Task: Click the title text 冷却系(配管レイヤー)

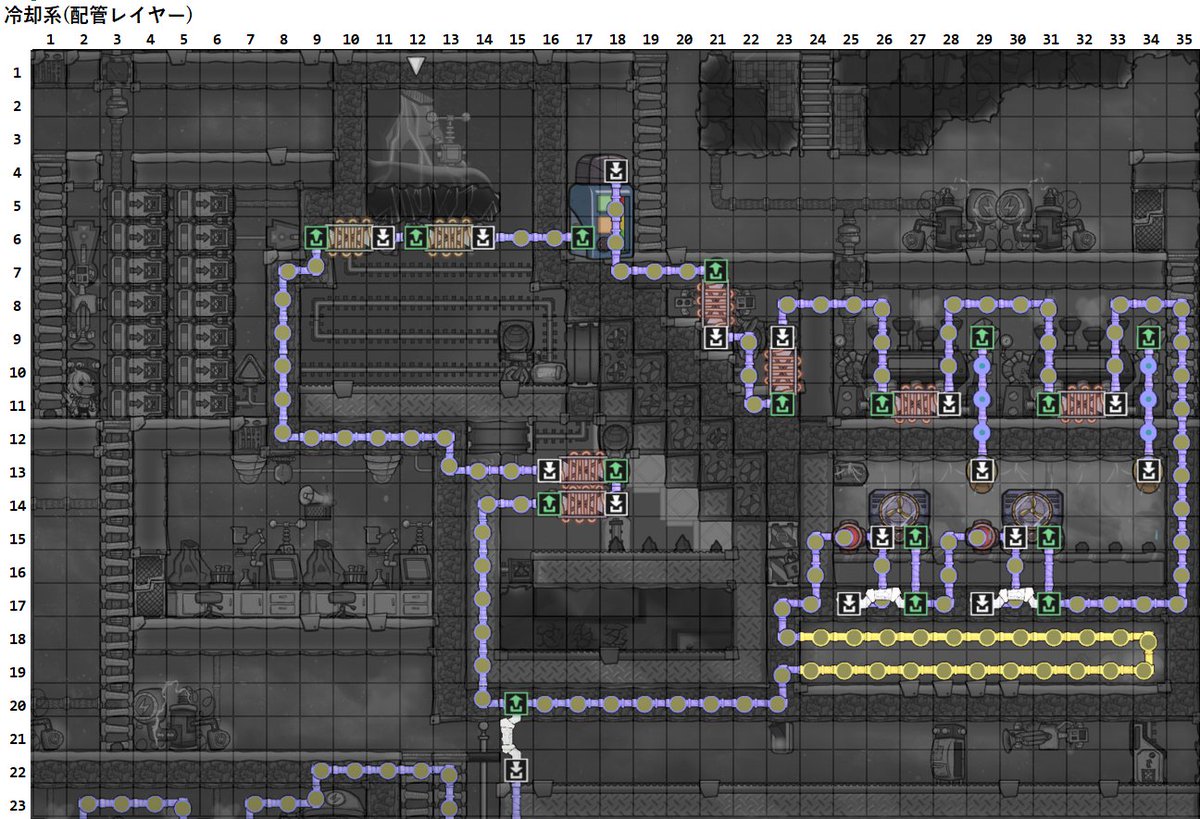Action: point(96,15)
